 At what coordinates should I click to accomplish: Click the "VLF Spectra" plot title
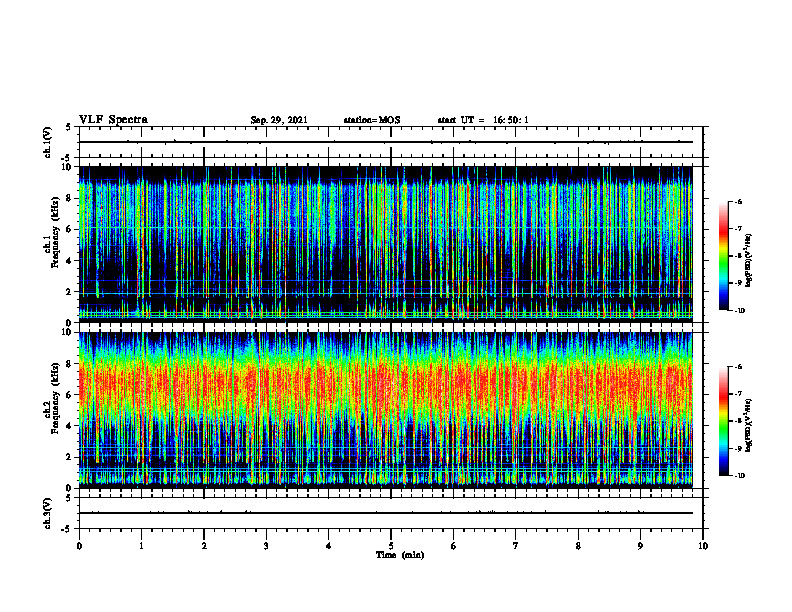tap(113, 120)
